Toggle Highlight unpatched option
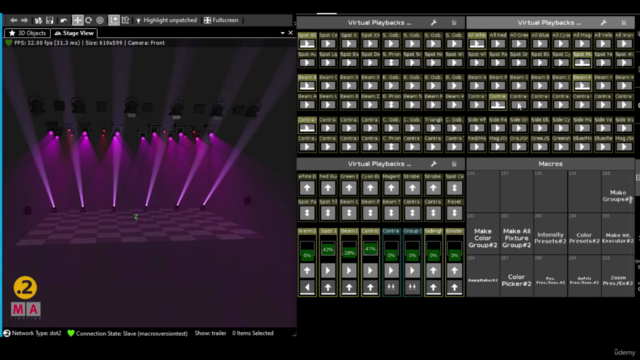 pyautogui.click(x=166, y=20)
